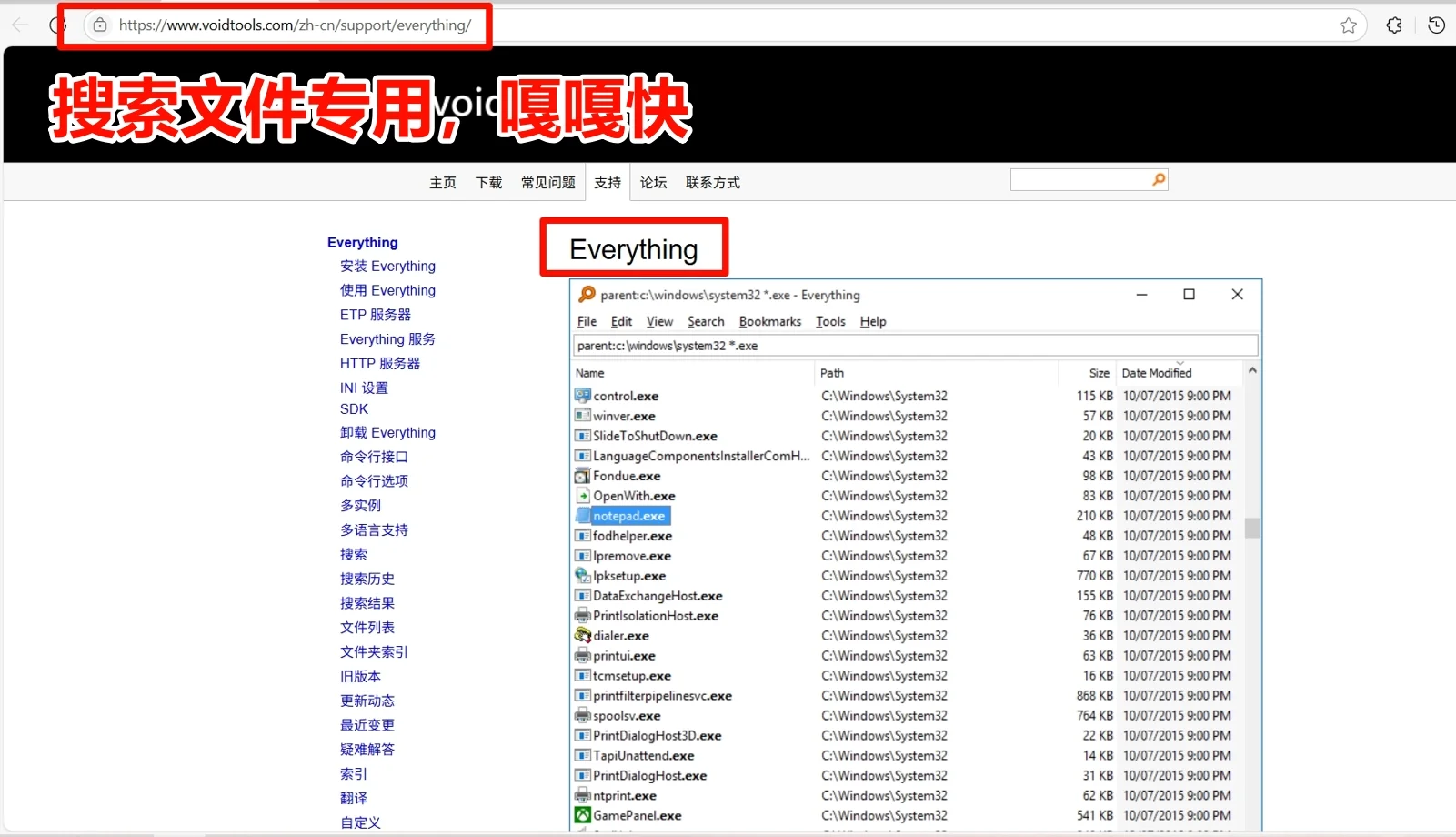Click the magnifier icon in the site search box
The width and height of the screenshot is (1456, 837).
coord(1157,179)
